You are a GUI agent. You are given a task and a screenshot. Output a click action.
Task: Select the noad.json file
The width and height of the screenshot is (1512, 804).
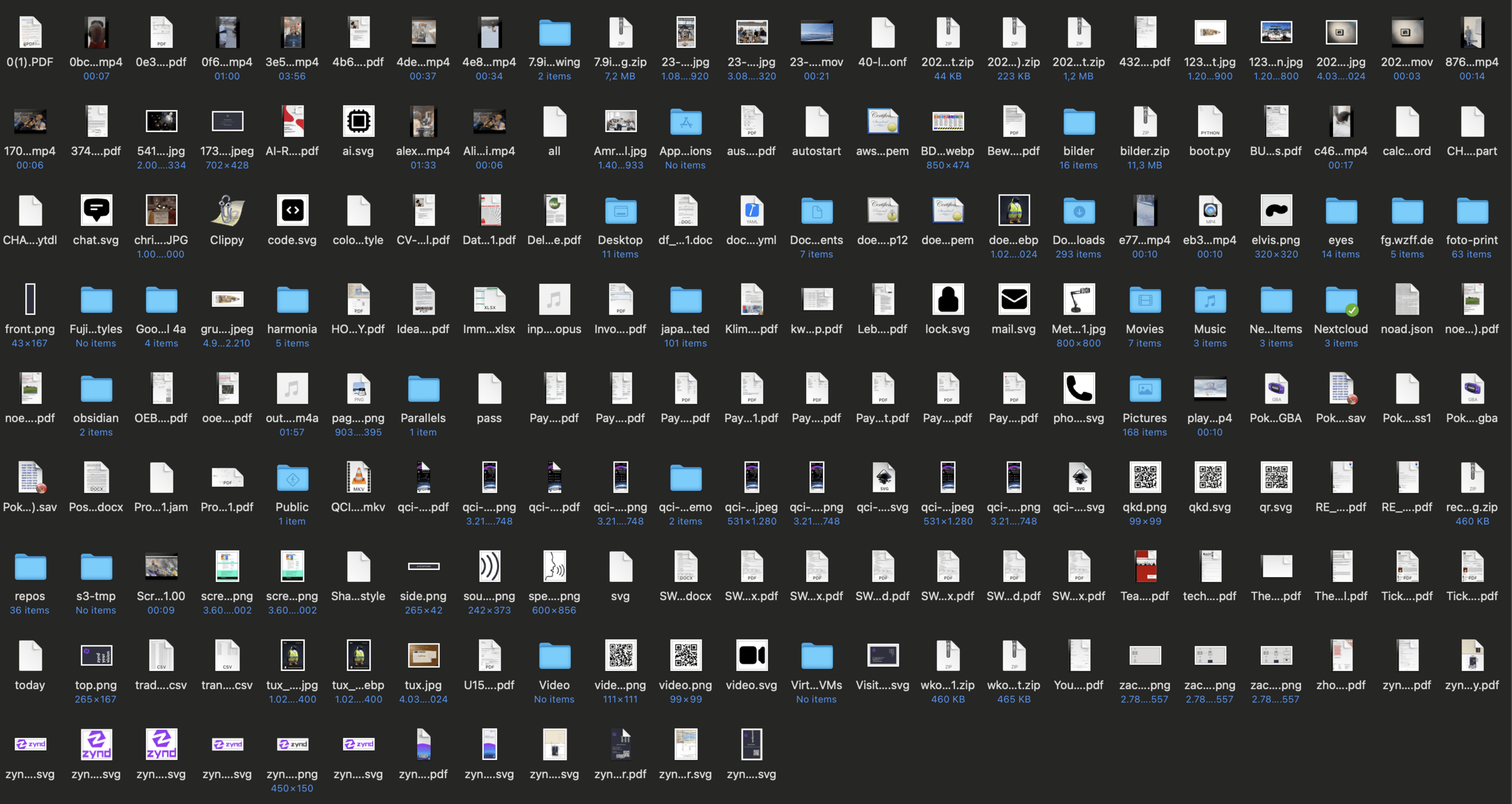pyautogui.click(x=1407, y=300)
